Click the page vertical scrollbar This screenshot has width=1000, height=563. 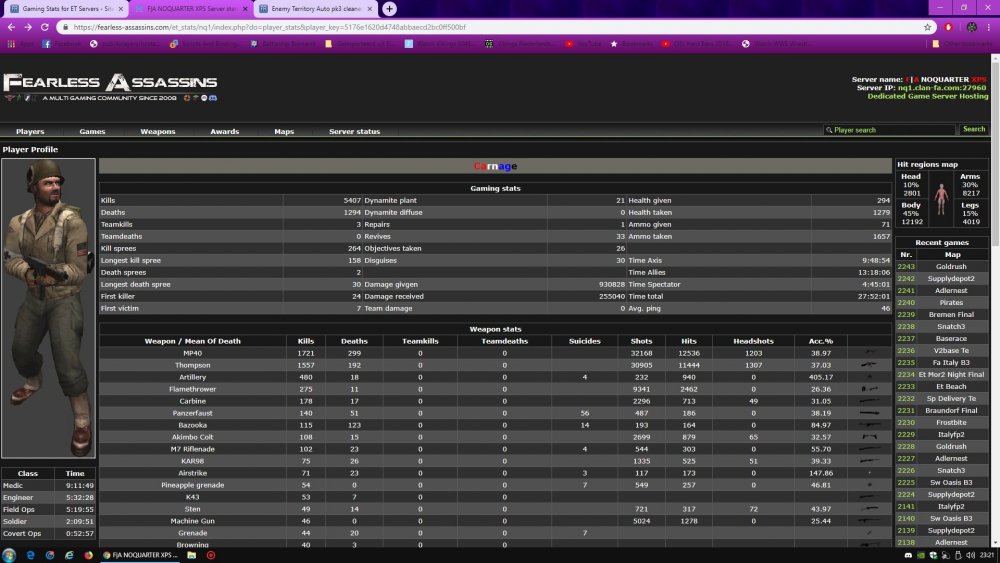pyautogui.click(x=995, y=300)
